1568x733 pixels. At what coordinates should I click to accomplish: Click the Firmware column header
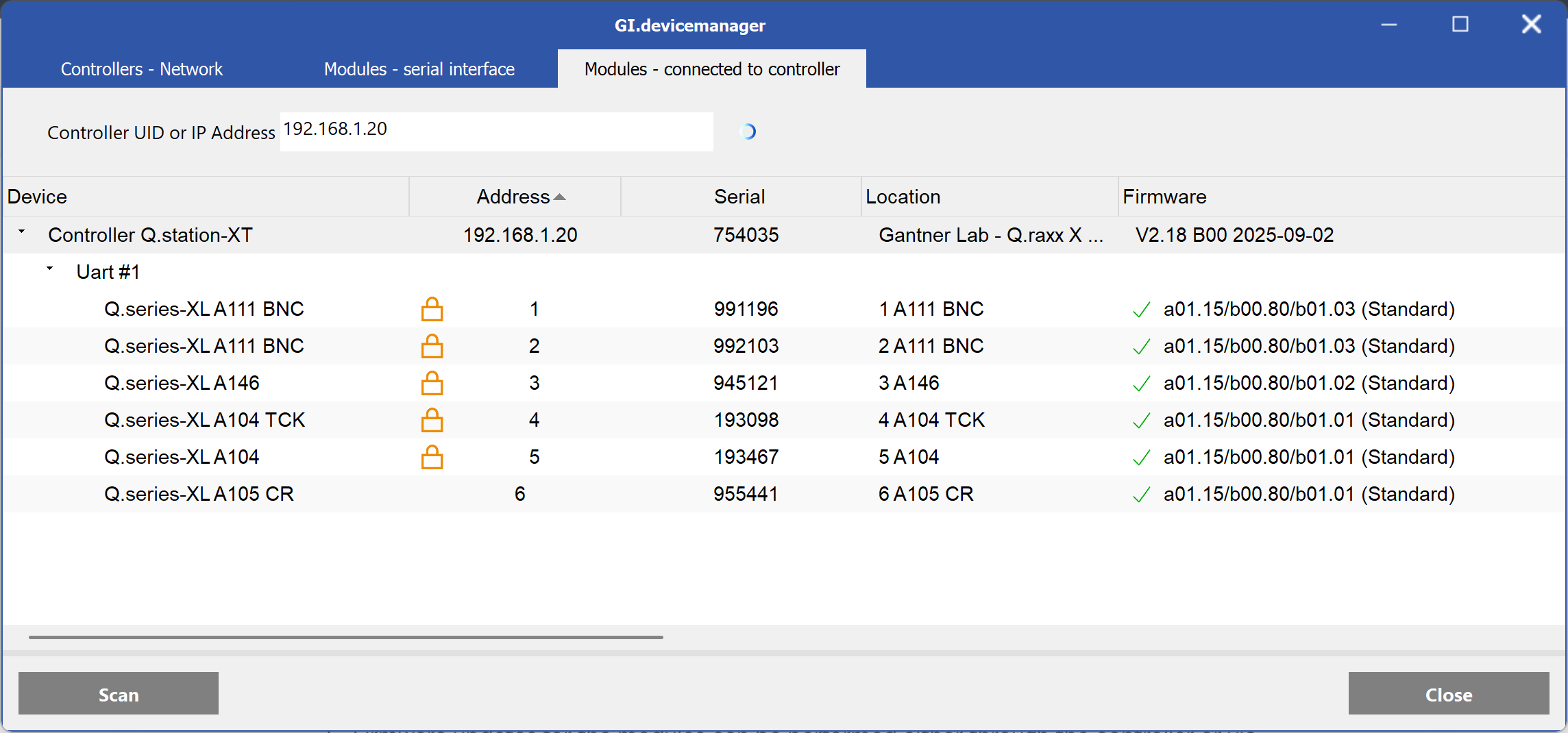coord(1164,197)
